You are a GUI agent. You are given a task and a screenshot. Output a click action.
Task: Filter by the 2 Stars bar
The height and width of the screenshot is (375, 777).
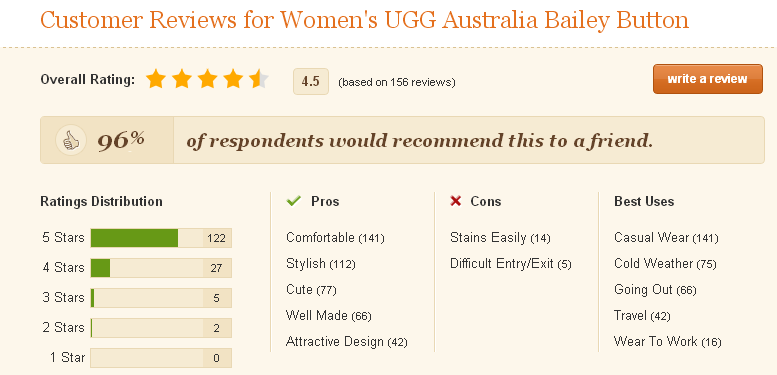pos(161,328)
